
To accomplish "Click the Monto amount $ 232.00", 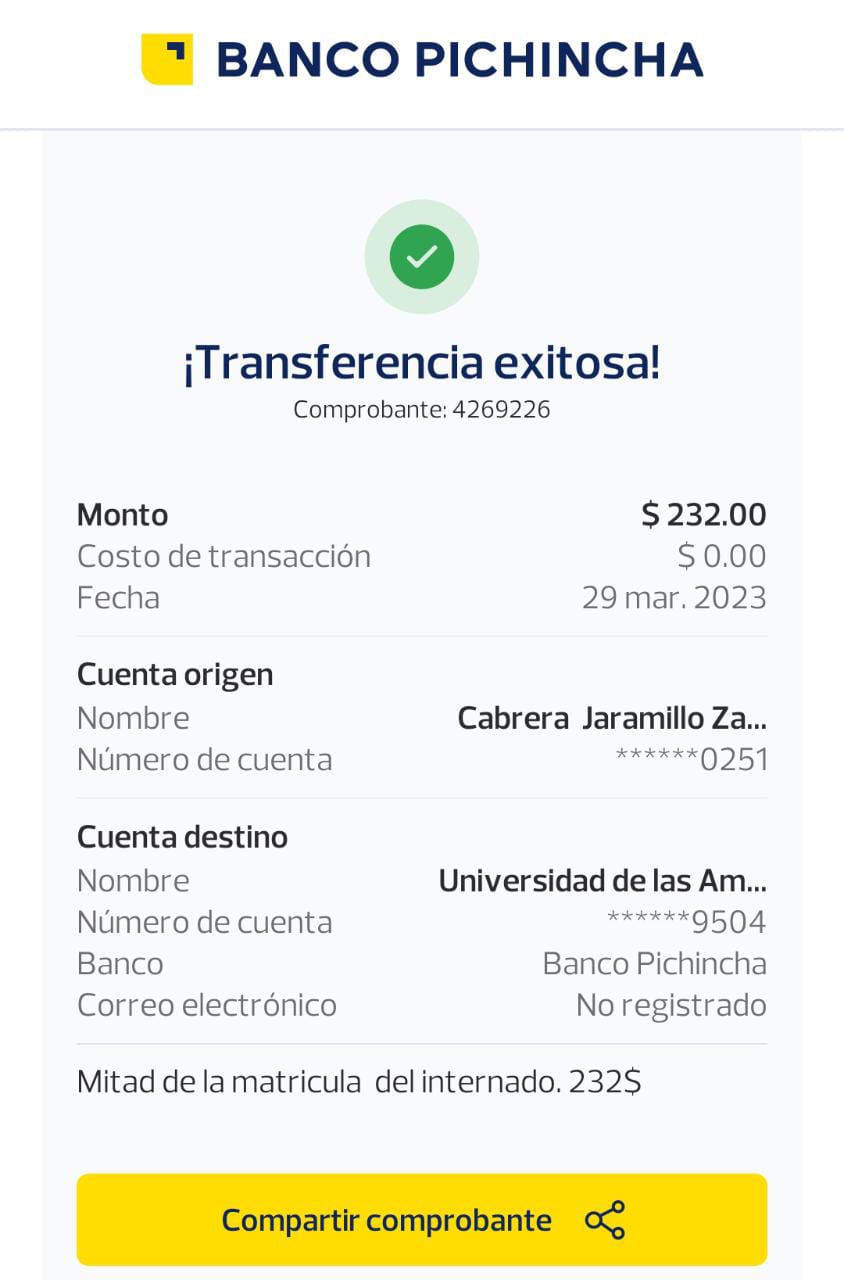I will 703,515.
